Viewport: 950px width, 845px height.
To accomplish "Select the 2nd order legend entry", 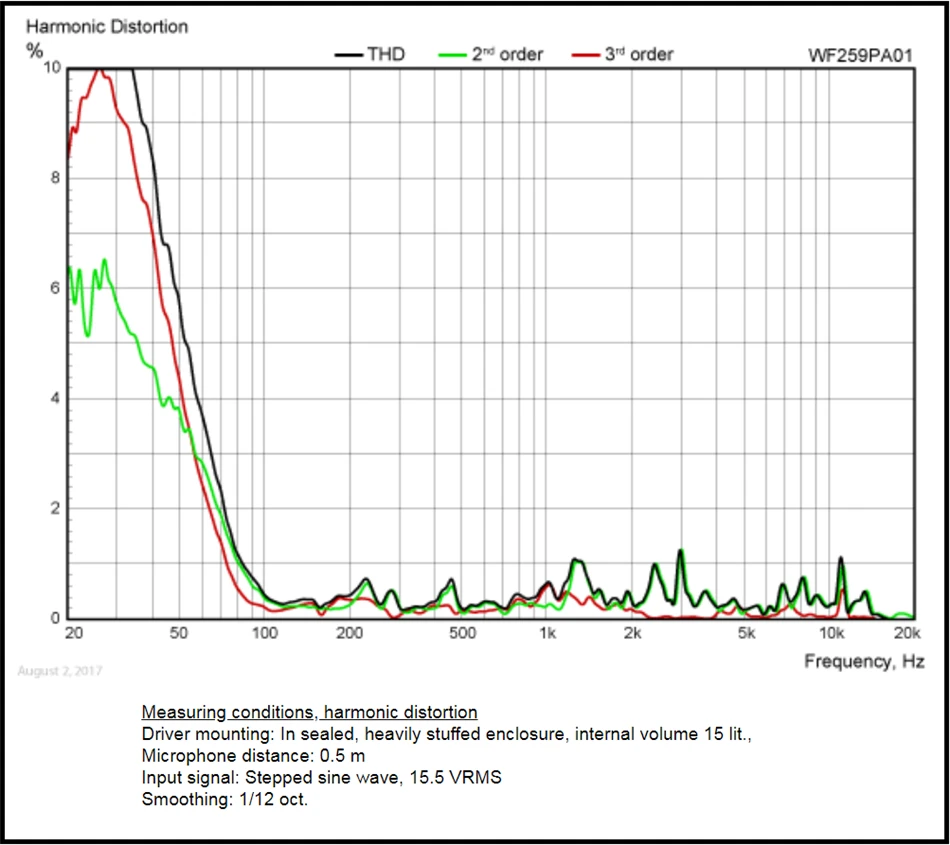I will click(491, 55).
